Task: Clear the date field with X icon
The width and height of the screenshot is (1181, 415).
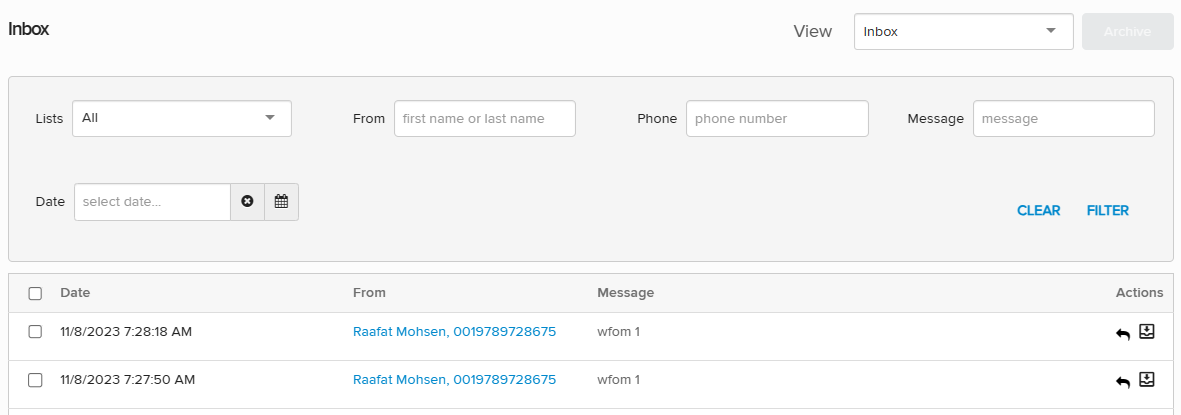Action: 247,202
